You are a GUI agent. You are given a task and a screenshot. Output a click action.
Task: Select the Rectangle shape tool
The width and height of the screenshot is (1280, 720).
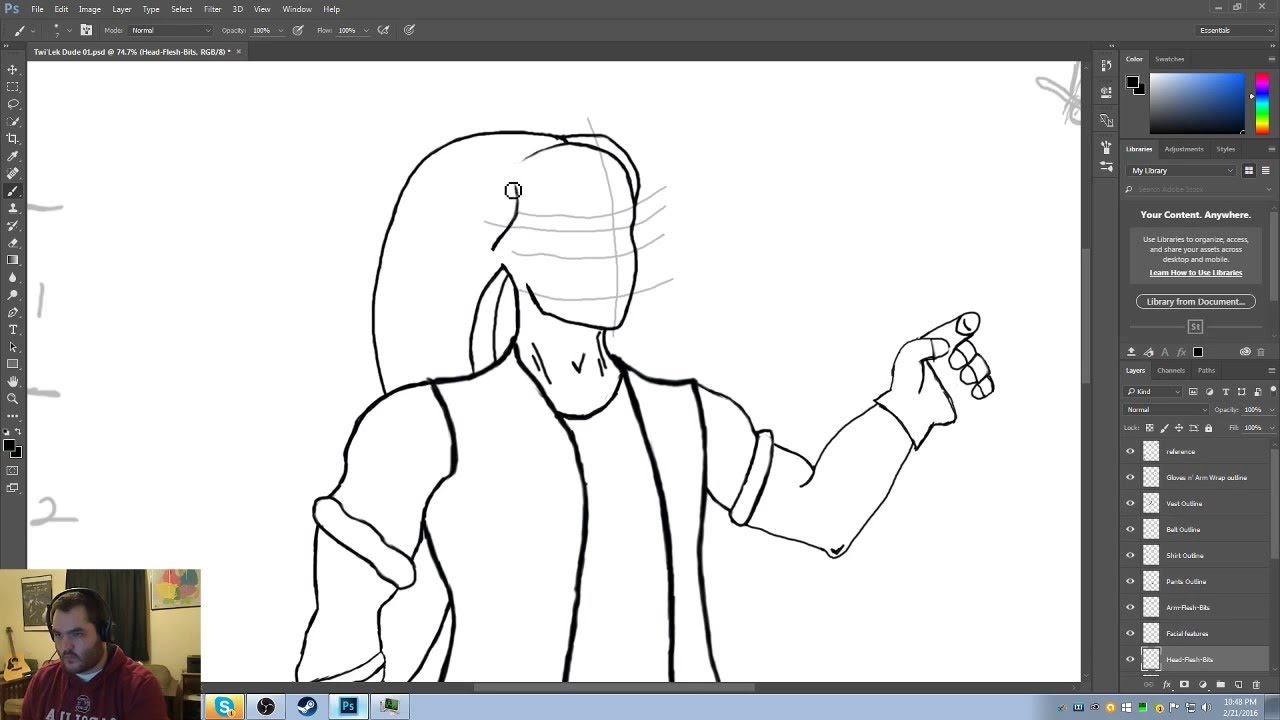click(x=13, y=364)
